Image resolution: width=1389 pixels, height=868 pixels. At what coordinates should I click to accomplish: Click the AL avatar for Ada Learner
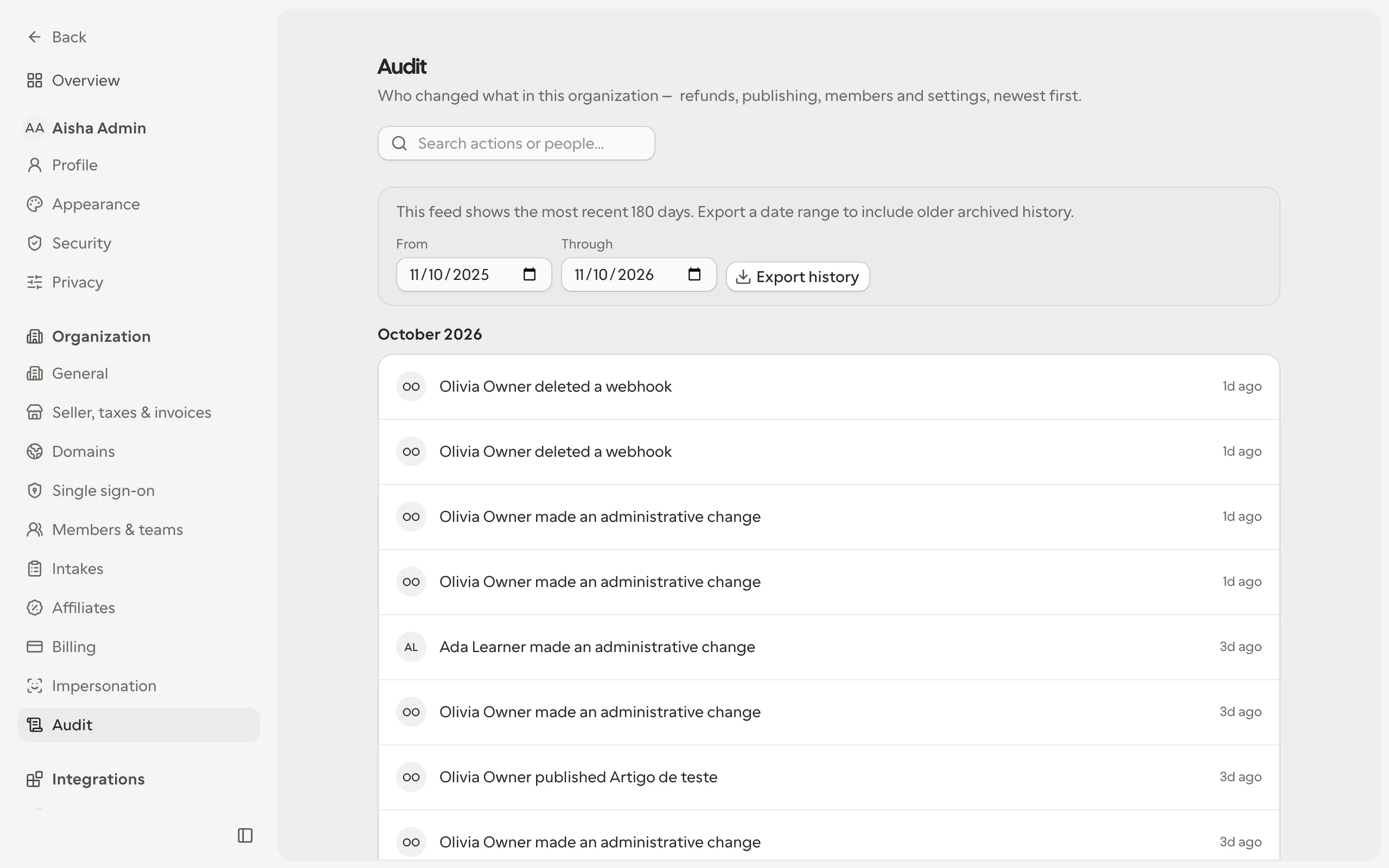[411, 647]
